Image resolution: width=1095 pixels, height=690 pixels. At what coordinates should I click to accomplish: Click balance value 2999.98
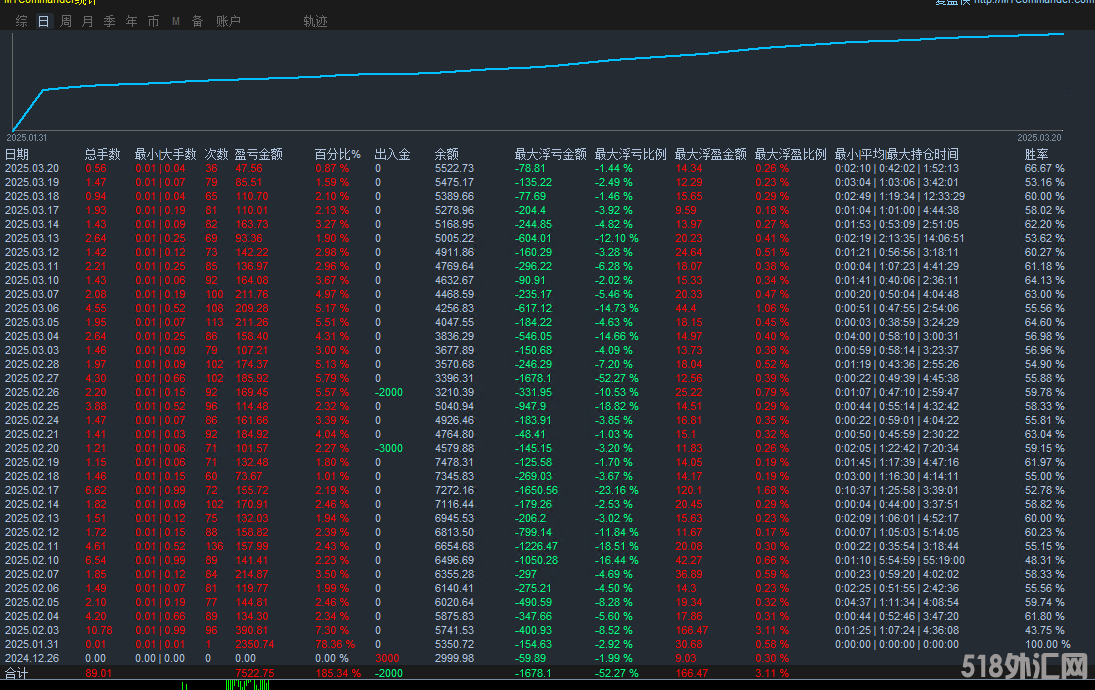(x=454, y=658)
